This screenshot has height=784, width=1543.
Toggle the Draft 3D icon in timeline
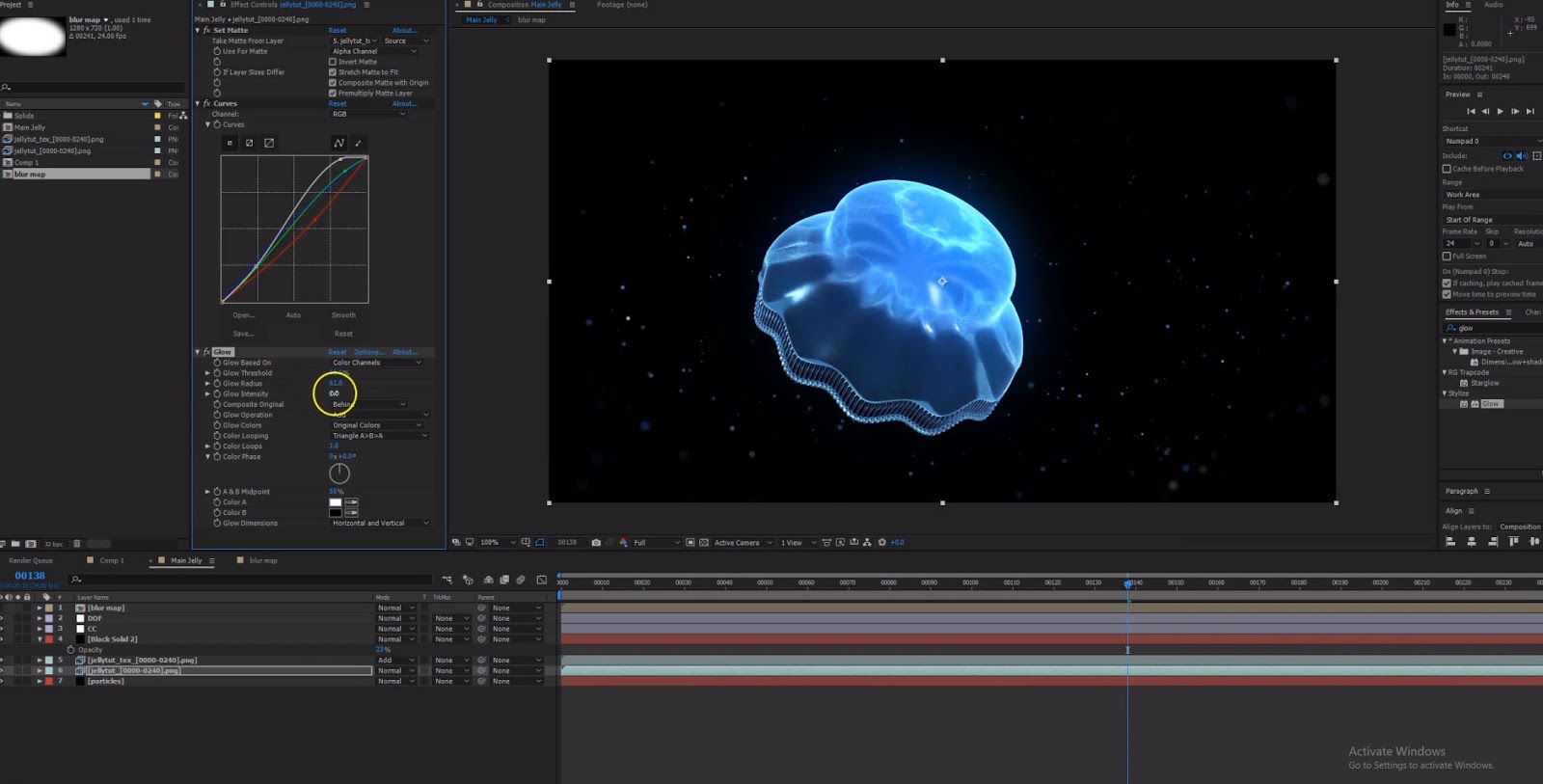tap(468, 580)
